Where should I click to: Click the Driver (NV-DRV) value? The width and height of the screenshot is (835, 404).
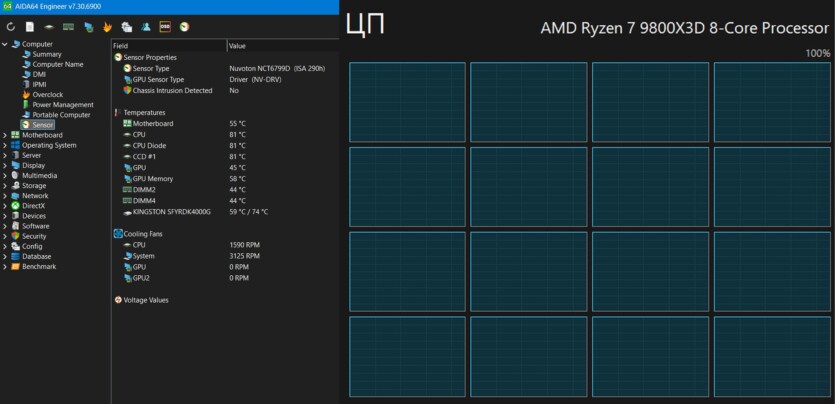pyautogui.click(x=255, y=80)
